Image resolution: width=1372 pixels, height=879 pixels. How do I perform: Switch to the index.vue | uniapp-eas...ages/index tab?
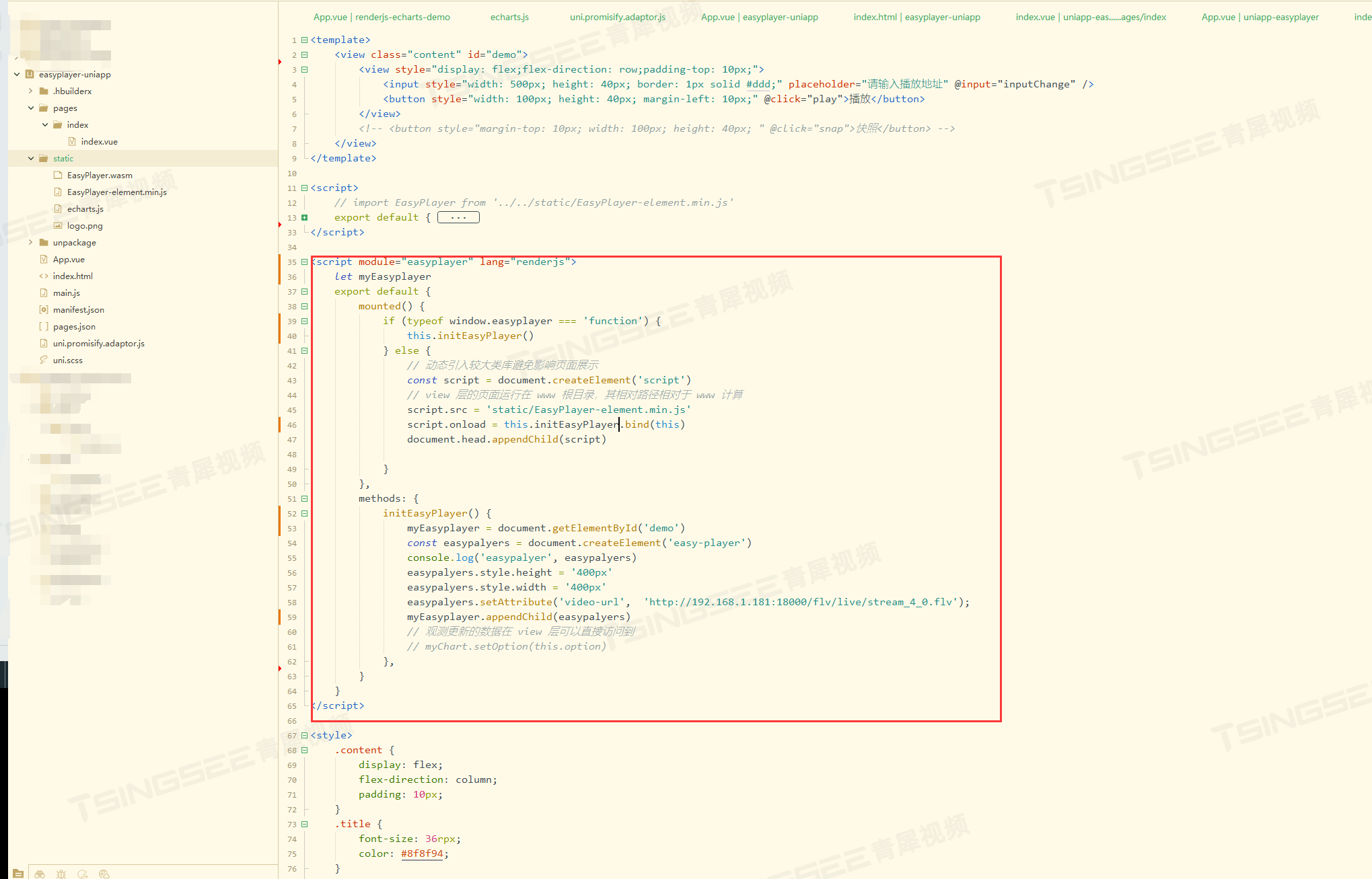click(x=1091, y=17)
